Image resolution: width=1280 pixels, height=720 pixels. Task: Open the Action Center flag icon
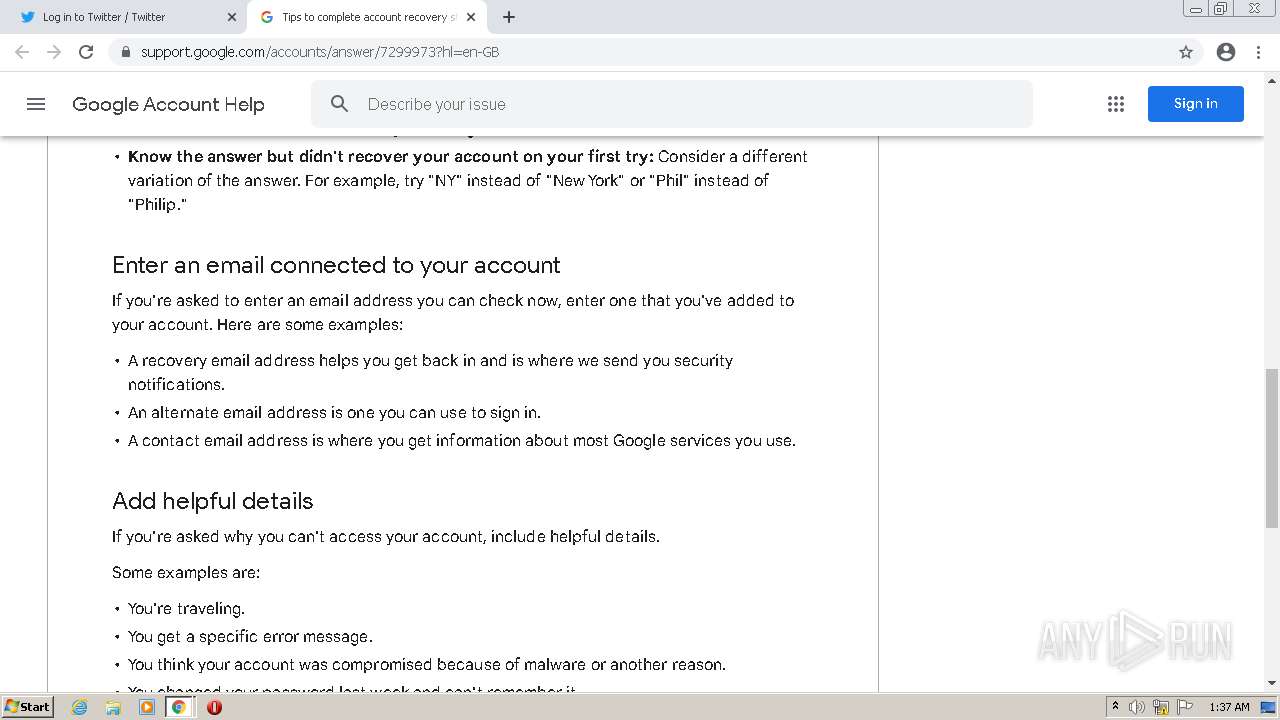tap(1185, 707)
